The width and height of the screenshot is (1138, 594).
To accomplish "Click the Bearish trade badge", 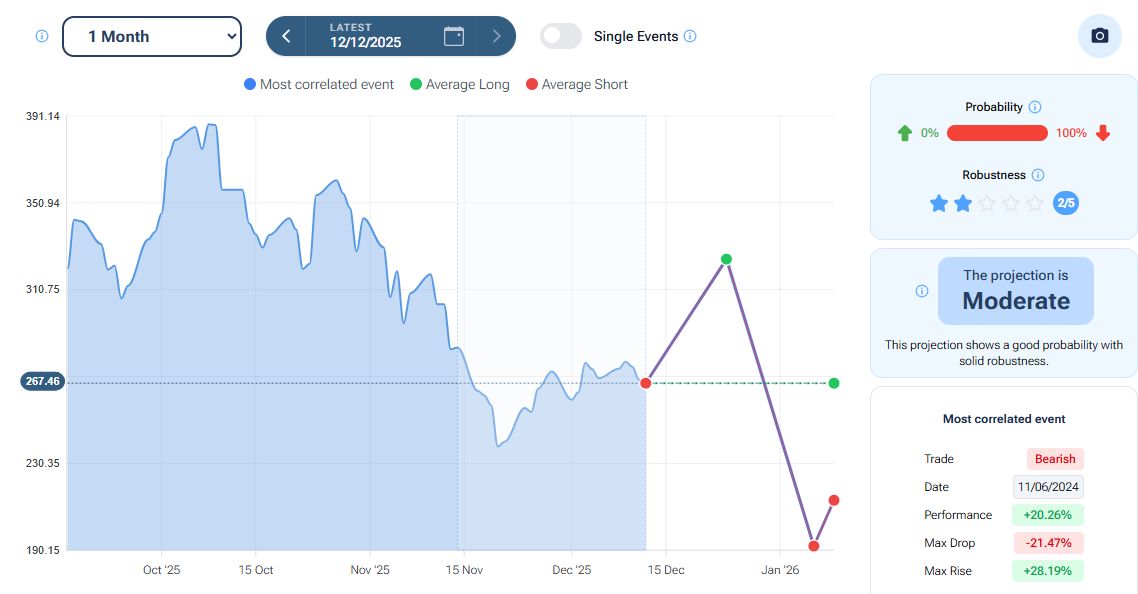I will 1055,459.
